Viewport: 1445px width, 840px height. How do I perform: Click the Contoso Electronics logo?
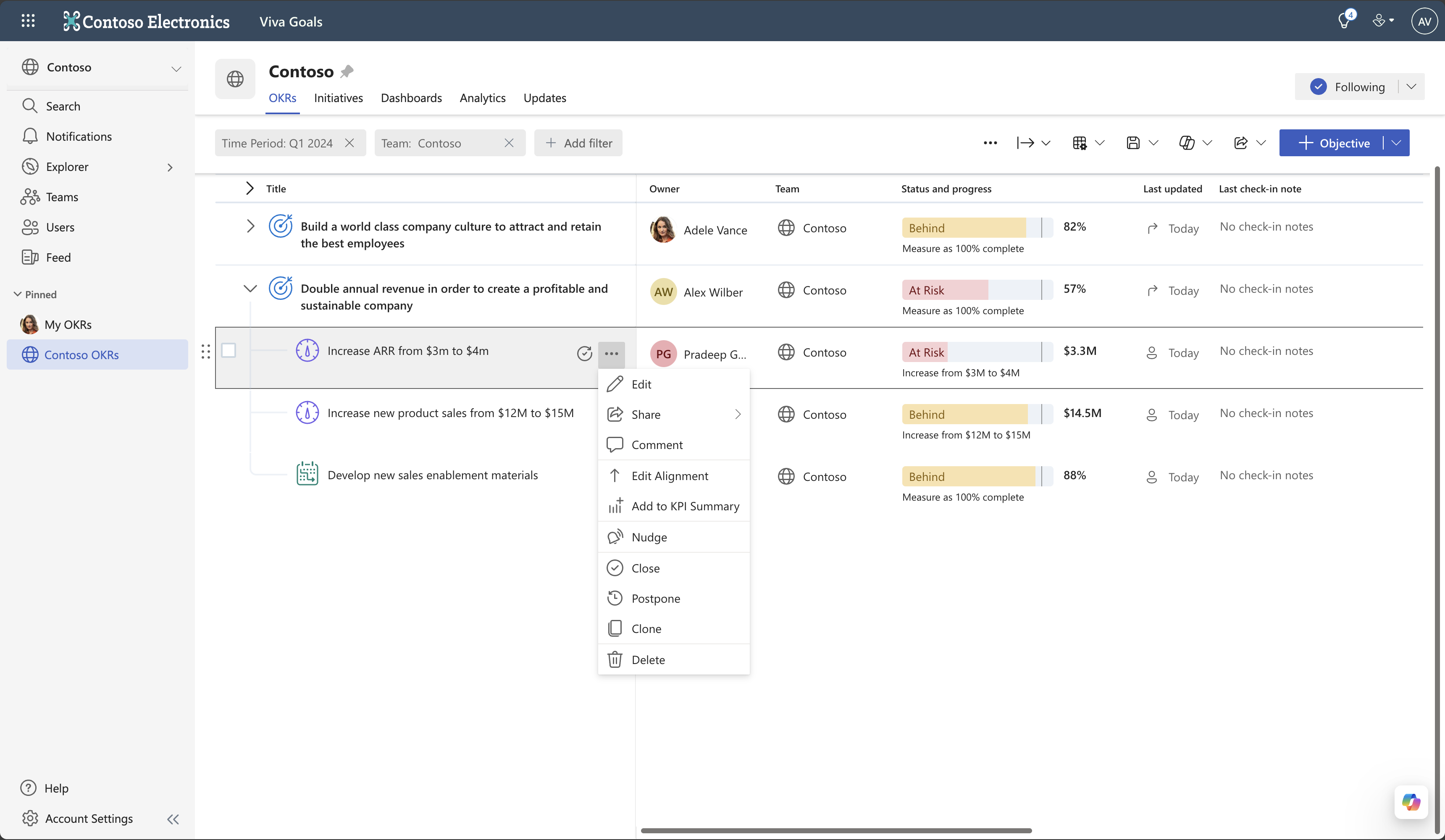tap(146, 21)
